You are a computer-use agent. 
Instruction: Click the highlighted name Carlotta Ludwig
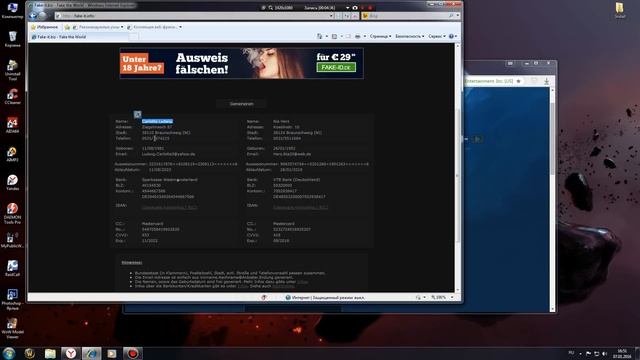point(157,121)
